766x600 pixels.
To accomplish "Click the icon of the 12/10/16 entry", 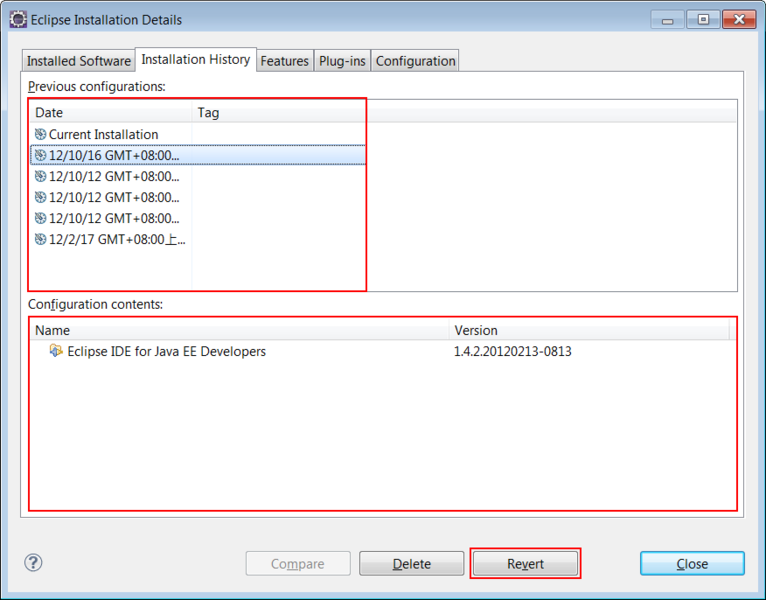I will click(40, 155).
